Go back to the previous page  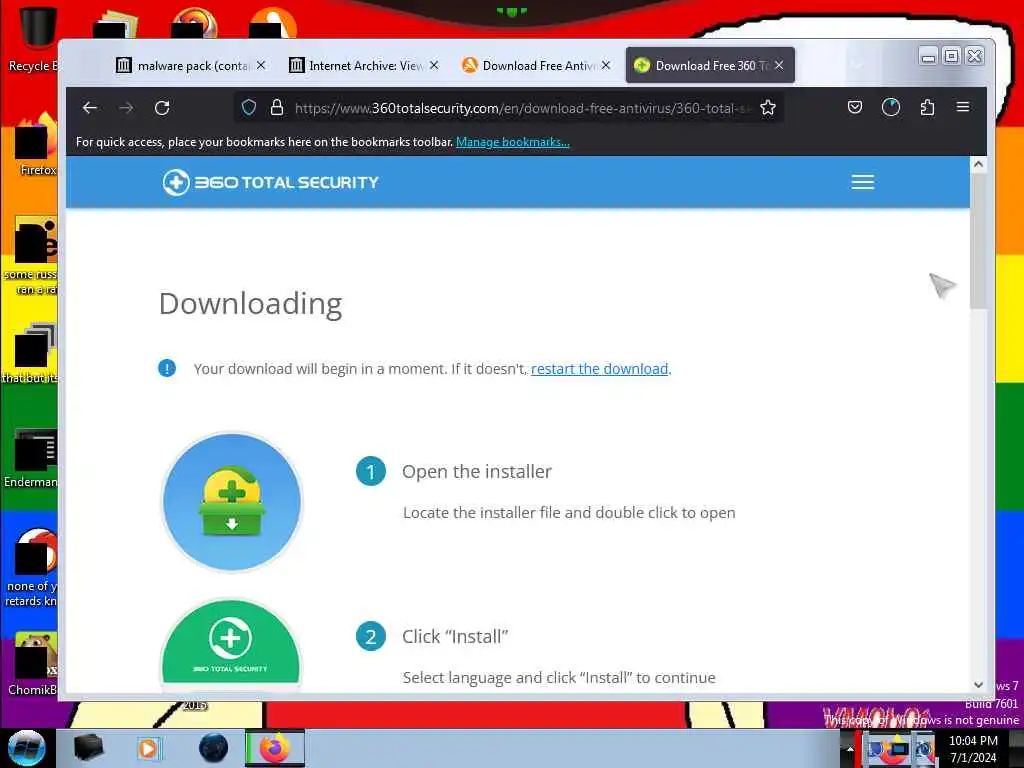[90, 108]
